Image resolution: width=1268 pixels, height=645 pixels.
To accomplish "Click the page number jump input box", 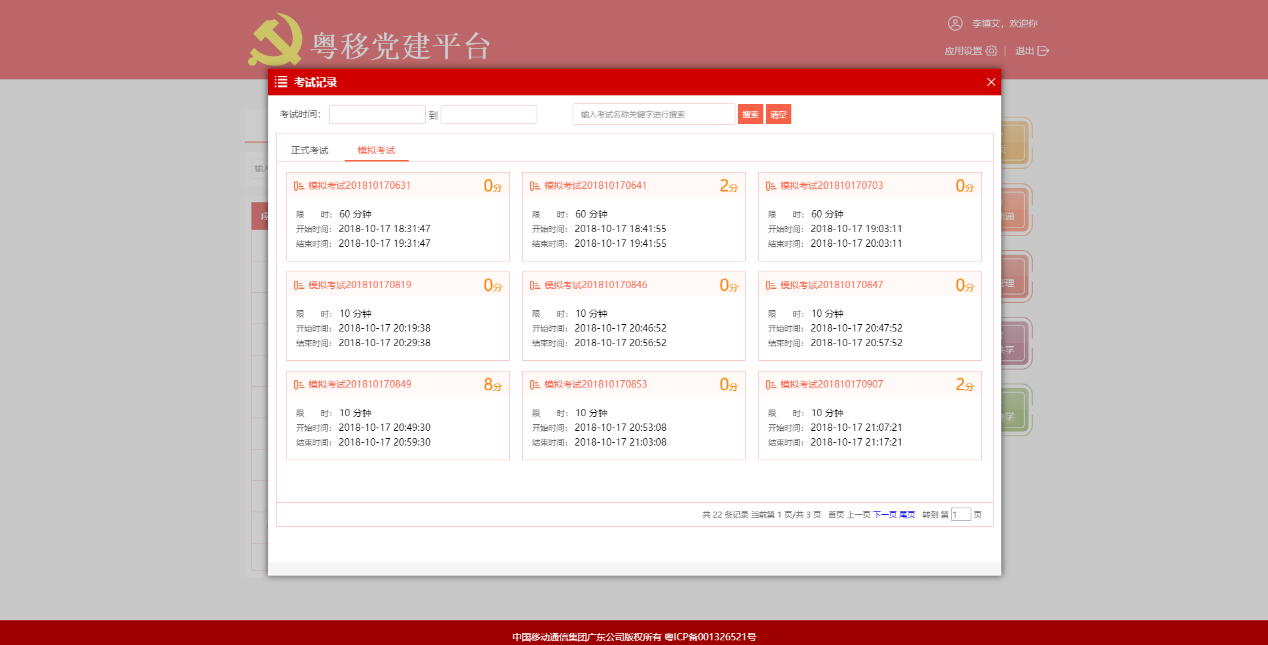I will 960,514.
